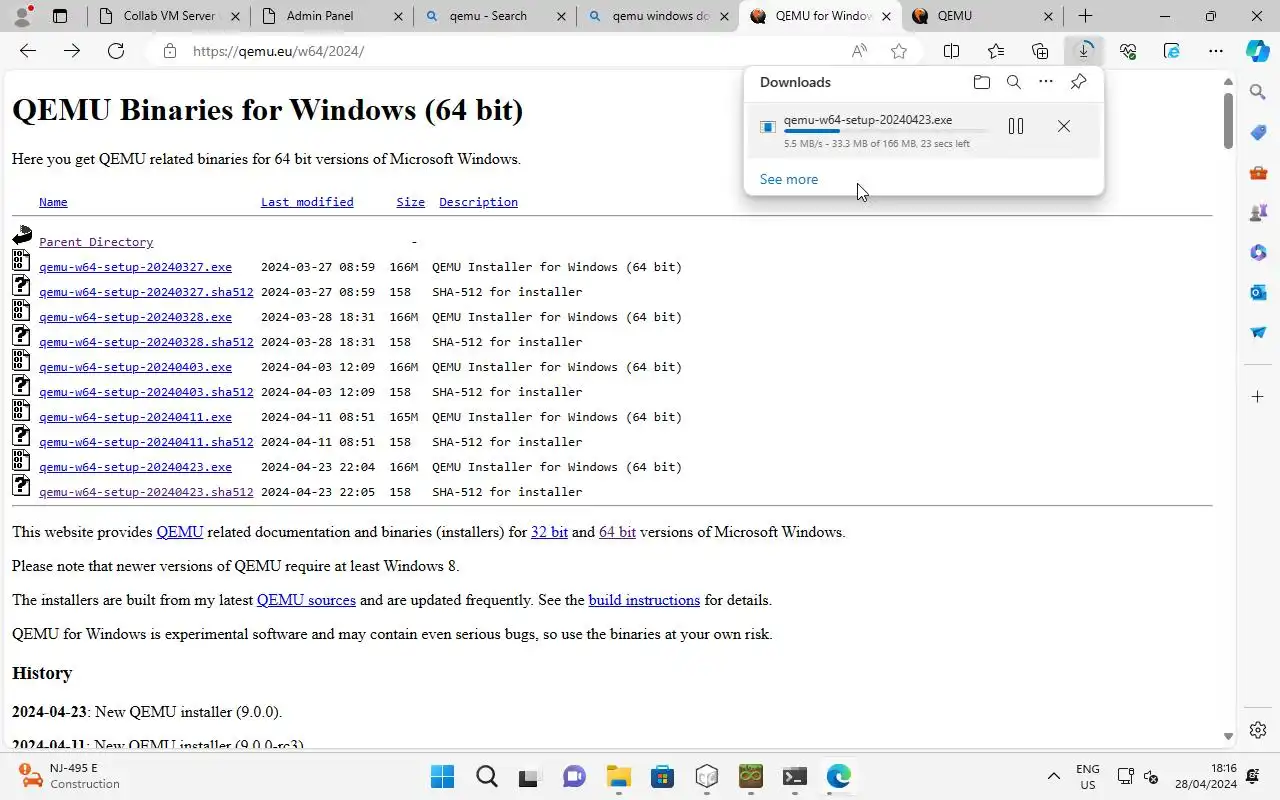
Task: Reload the current page
Action: tap(116, 51)
